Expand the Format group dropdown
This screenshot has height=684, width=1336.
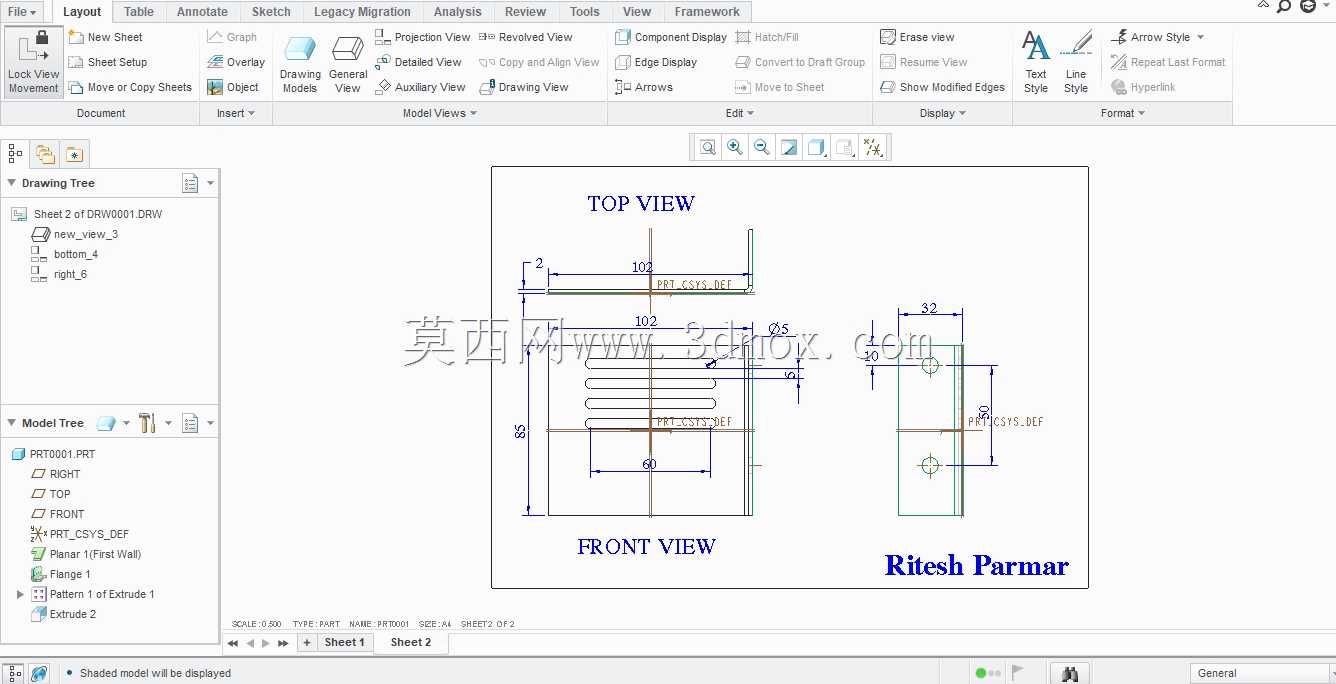coord(1123,113)
